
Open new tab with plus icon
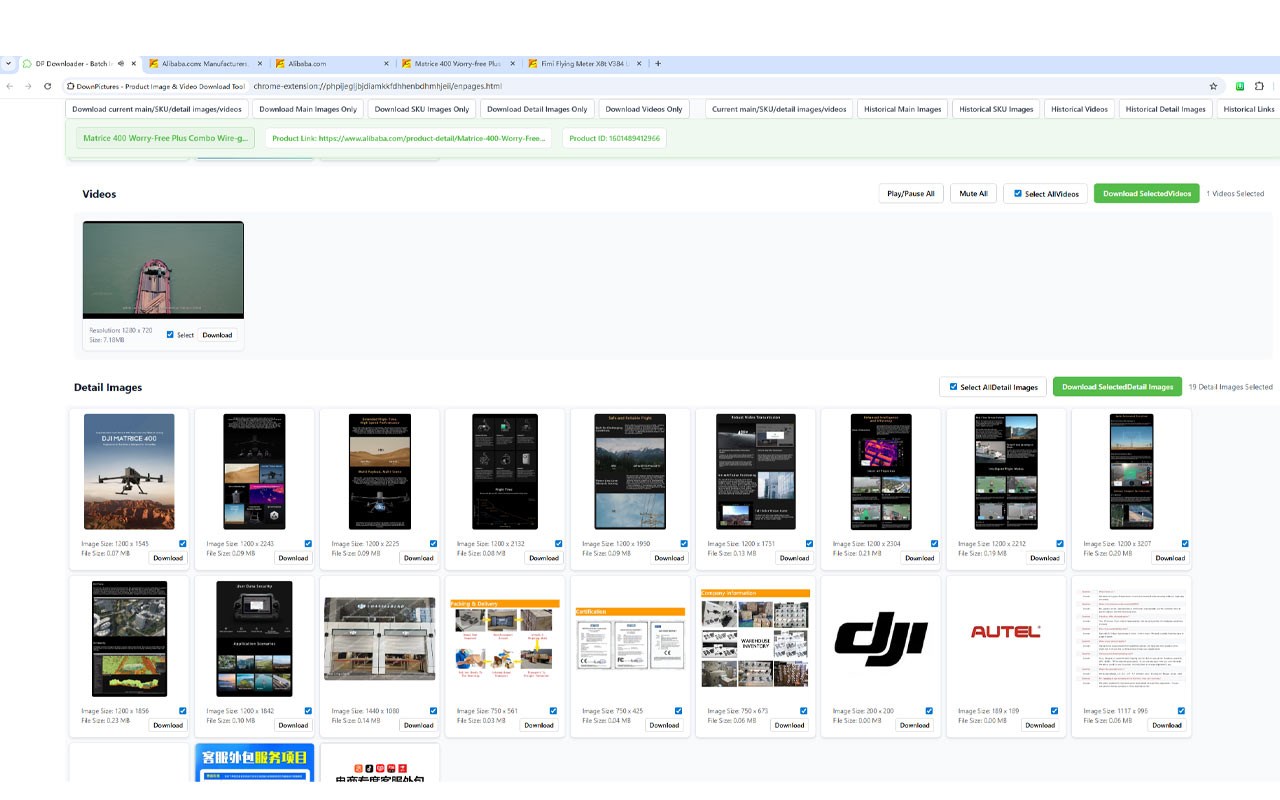[657, 63]
